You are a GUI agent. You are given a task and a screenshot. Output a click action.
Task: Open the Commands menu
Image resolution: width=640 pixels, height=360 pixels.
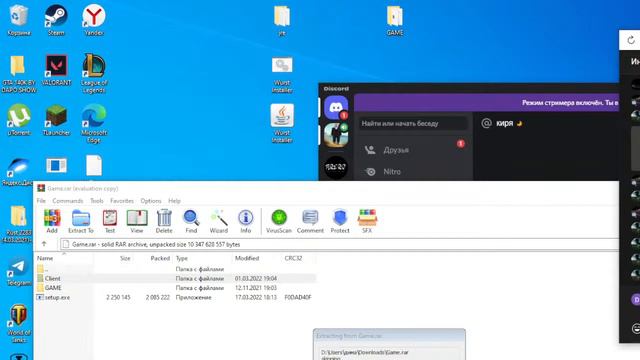click(68, 201)
